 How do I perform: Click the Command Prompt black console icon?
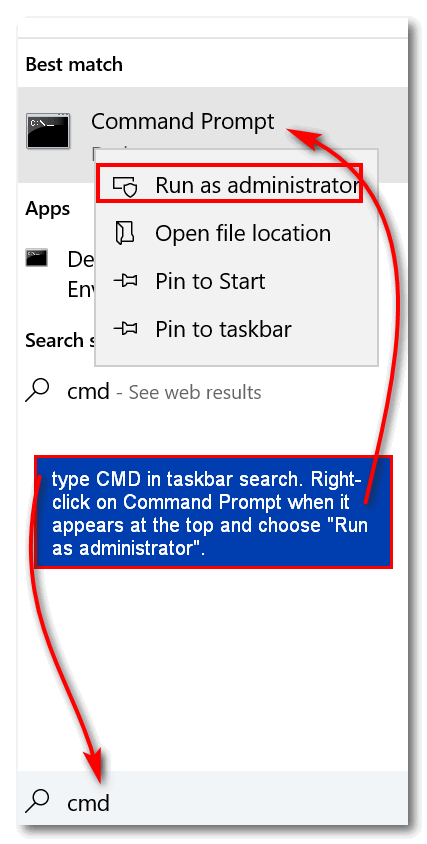(x=48, y=131)
